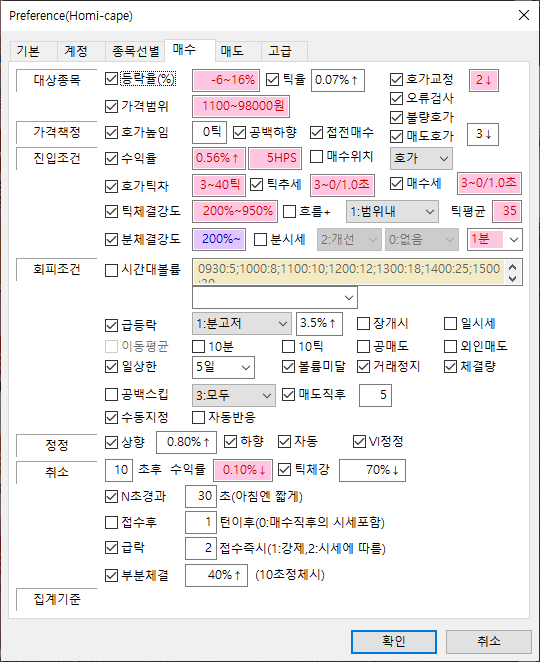Click the 40%↑ 부분체결 field
Image resolution: width=540 pixels, height=662 pixels.
pos(217,575)
